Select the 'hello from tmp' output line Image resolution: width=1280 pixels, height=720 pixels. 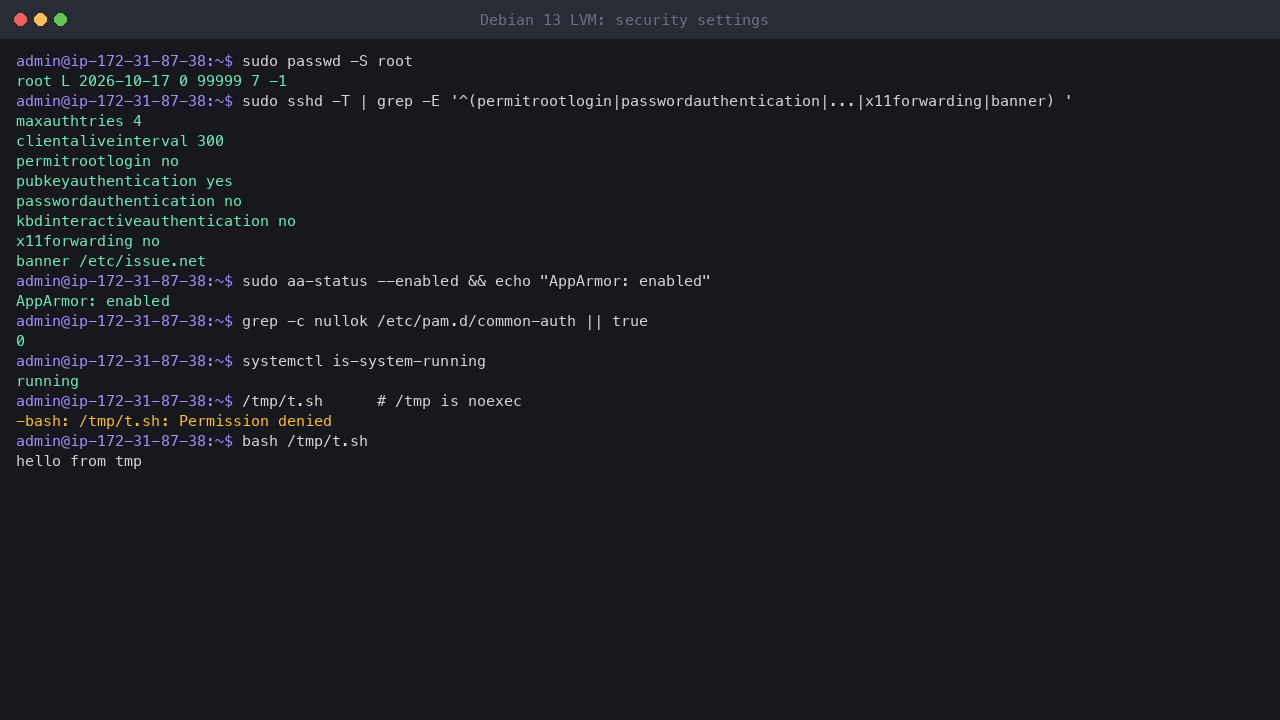tap(79, 461)
